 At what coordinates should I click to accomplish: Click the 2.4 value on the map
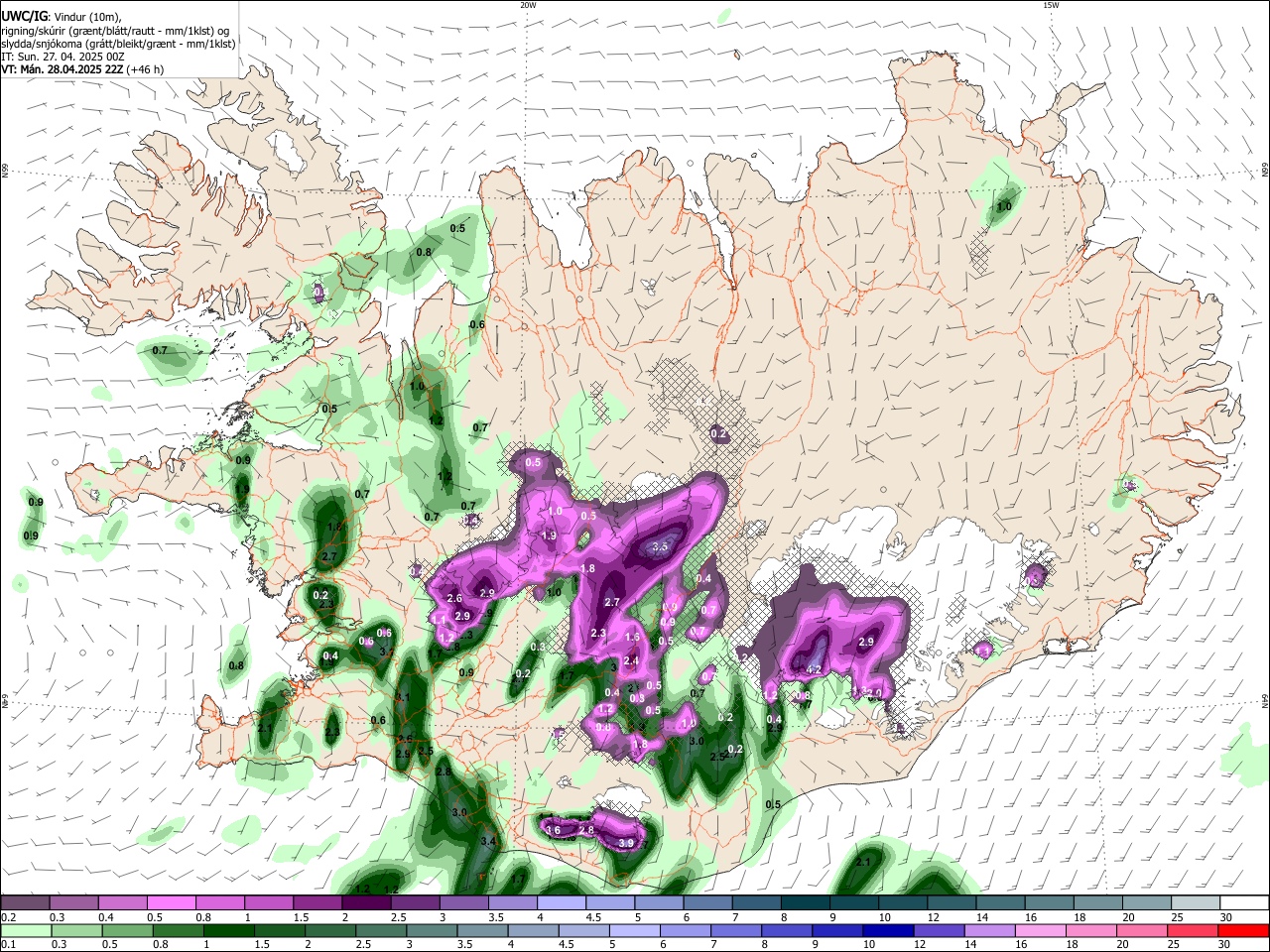pos(631,661)
